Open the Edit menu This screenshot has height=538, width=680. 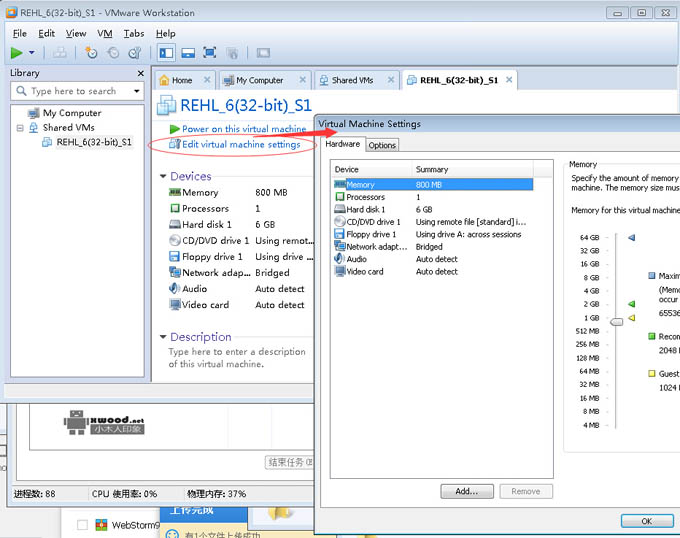click(x=46, y=33)
